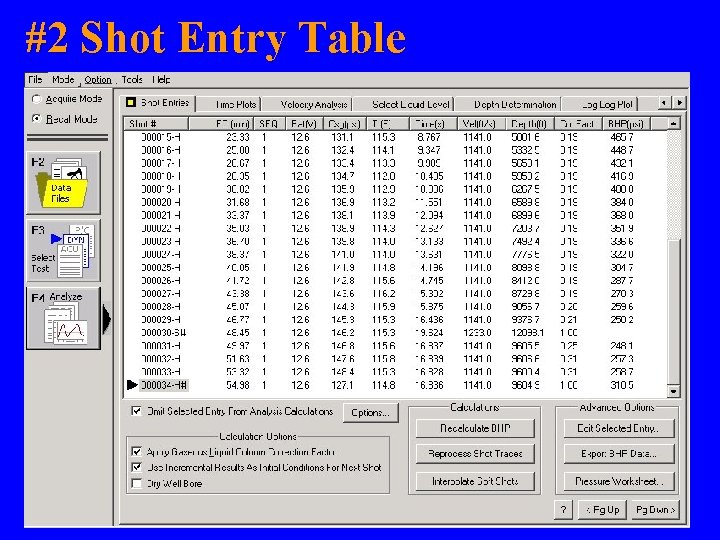Screen dimensions: 720x540
Task: Open the F4 Analyze icon
Action: (x=63, y=319)
